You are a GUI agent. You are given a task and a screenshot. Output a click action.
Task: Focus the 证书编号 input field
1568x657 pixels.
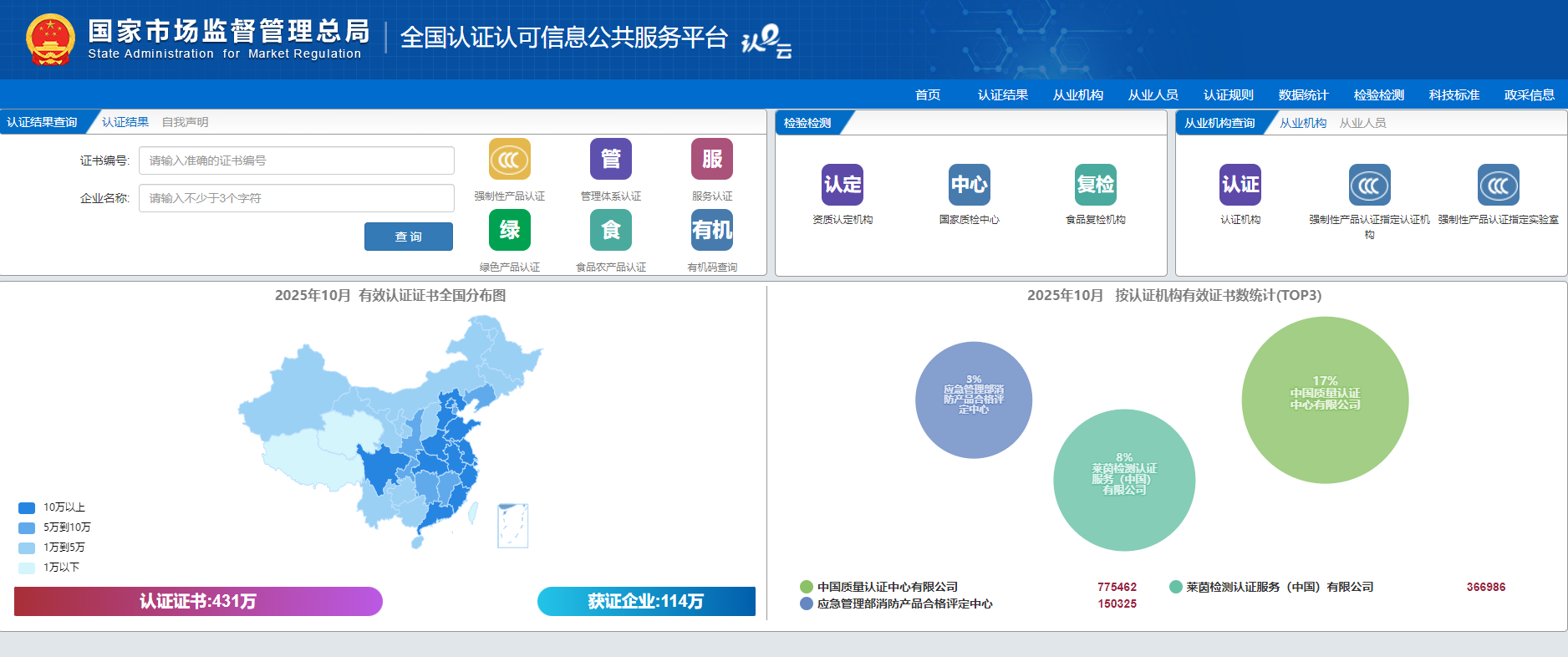coord(296,160)
